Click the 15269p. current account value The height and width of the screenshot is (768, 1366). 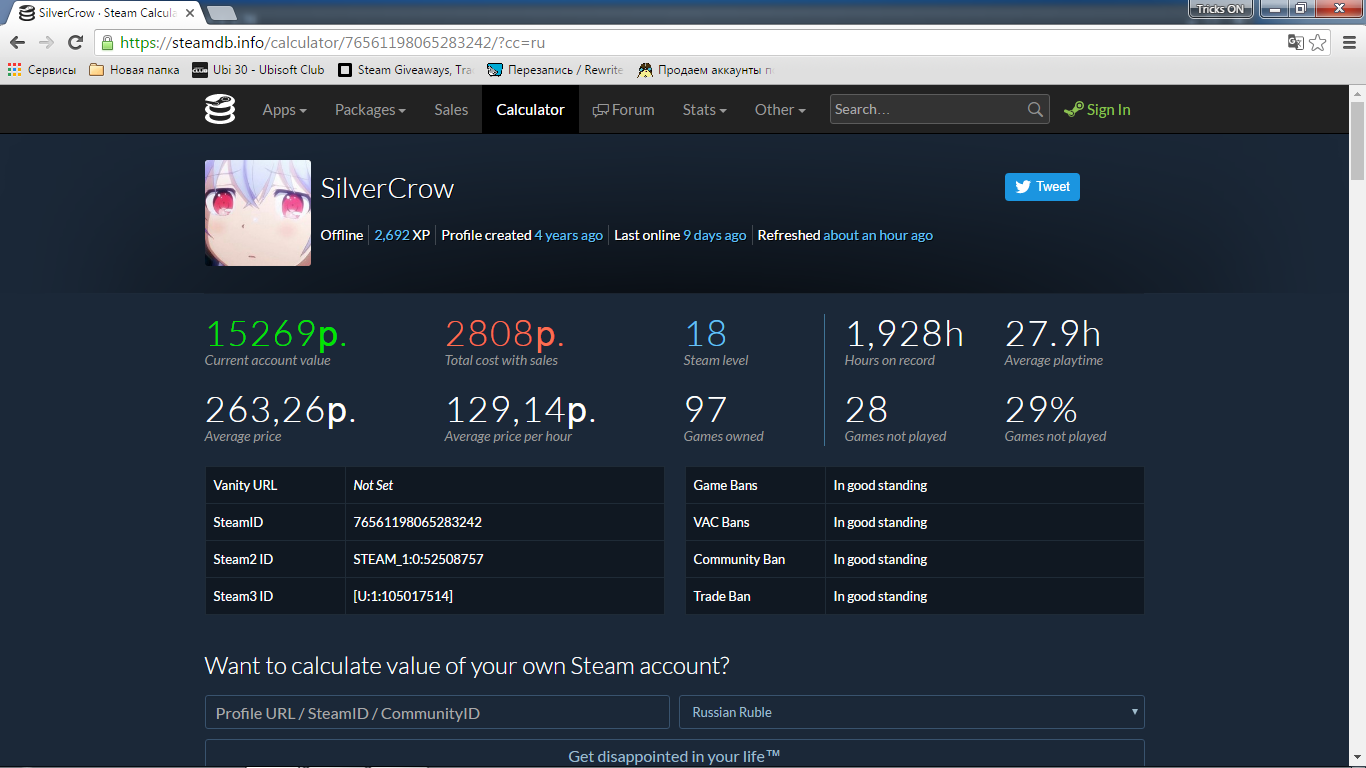tap(276, 334)
